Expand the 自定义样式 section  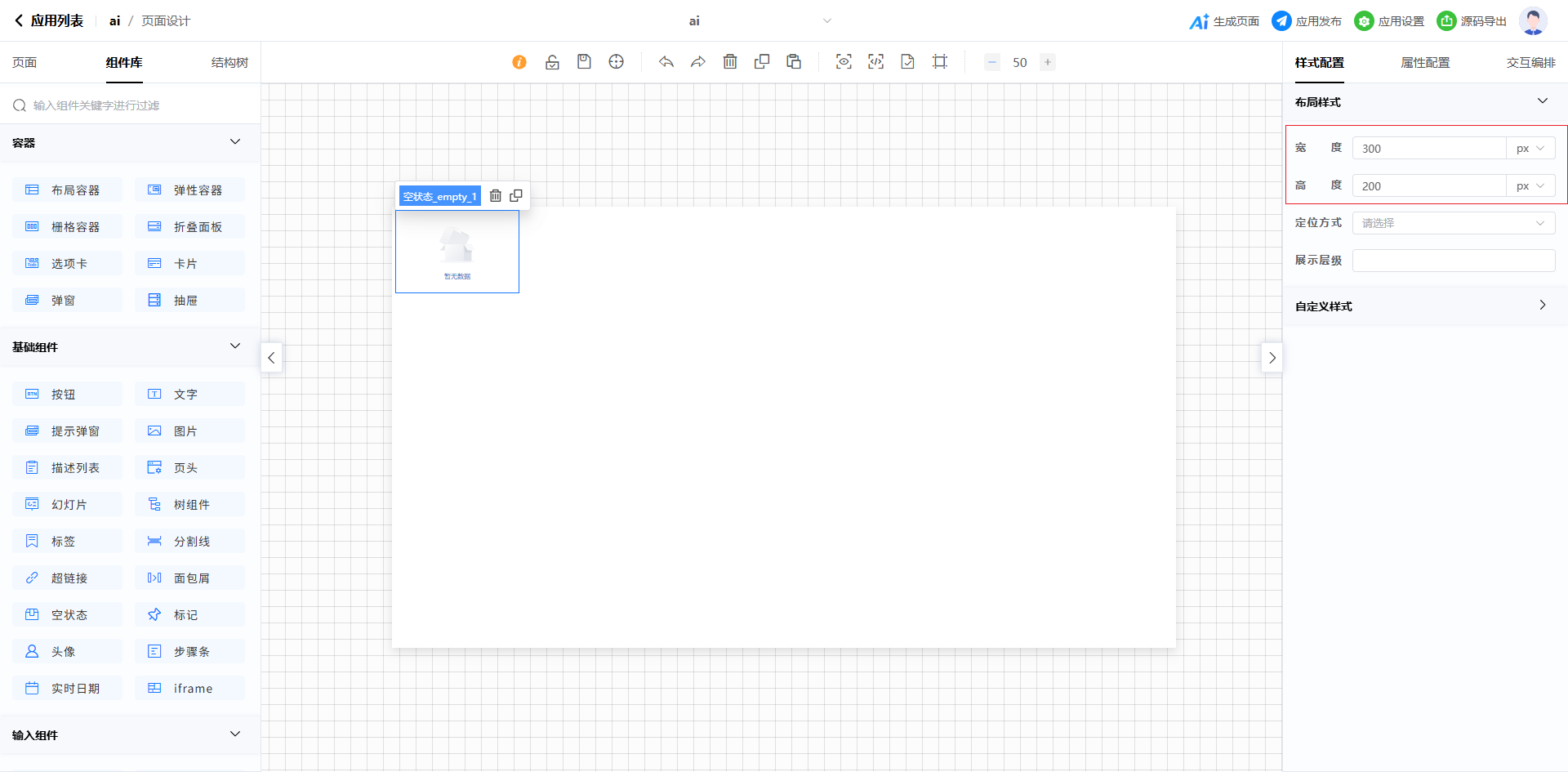[x=1542, y=306]
